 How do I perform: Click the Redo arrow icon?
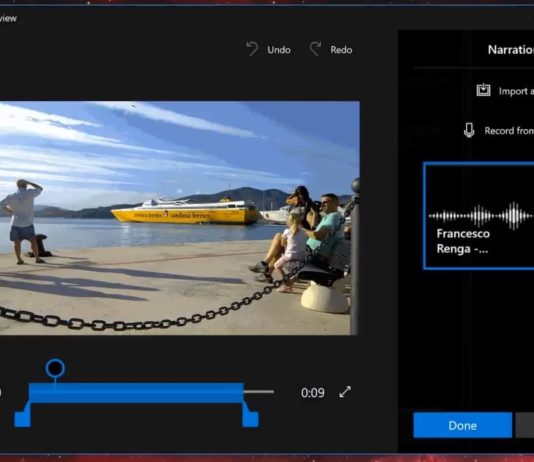pyautogui.click(x=315, y=49)
